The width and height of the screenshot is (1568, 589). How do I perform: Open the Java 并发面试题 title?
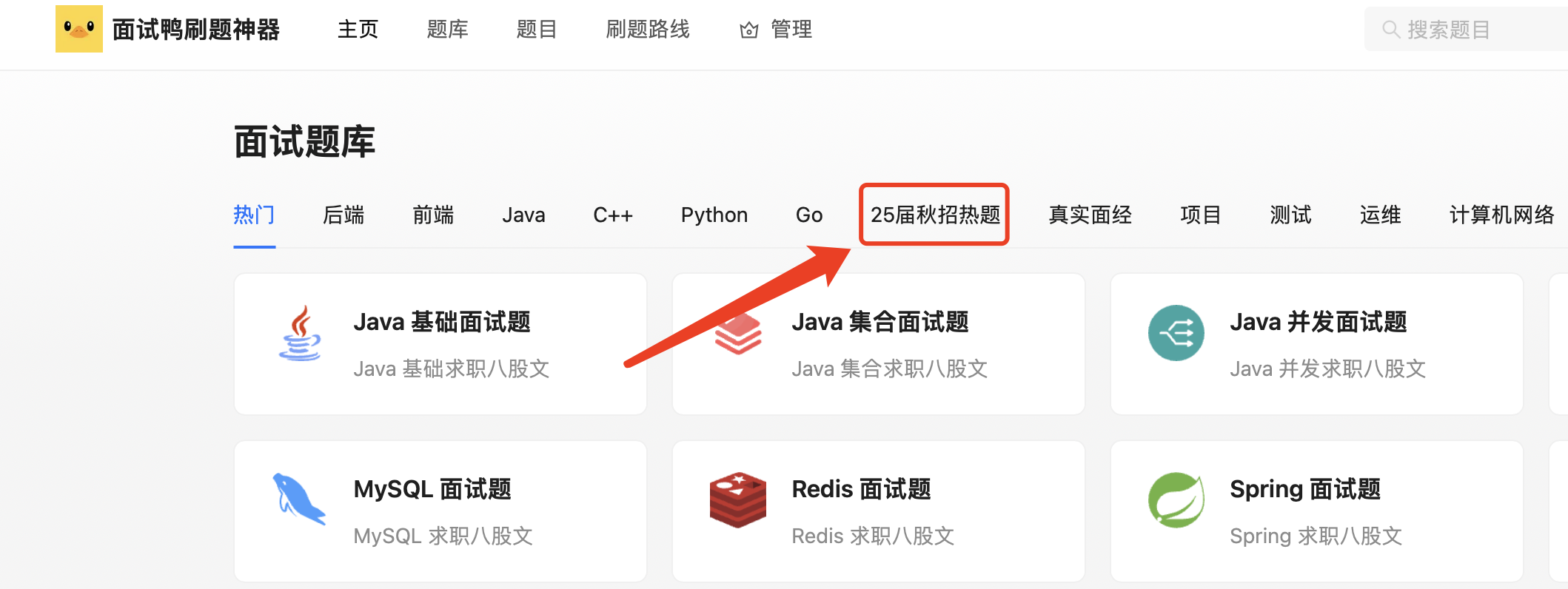(x=1319, y=322)
